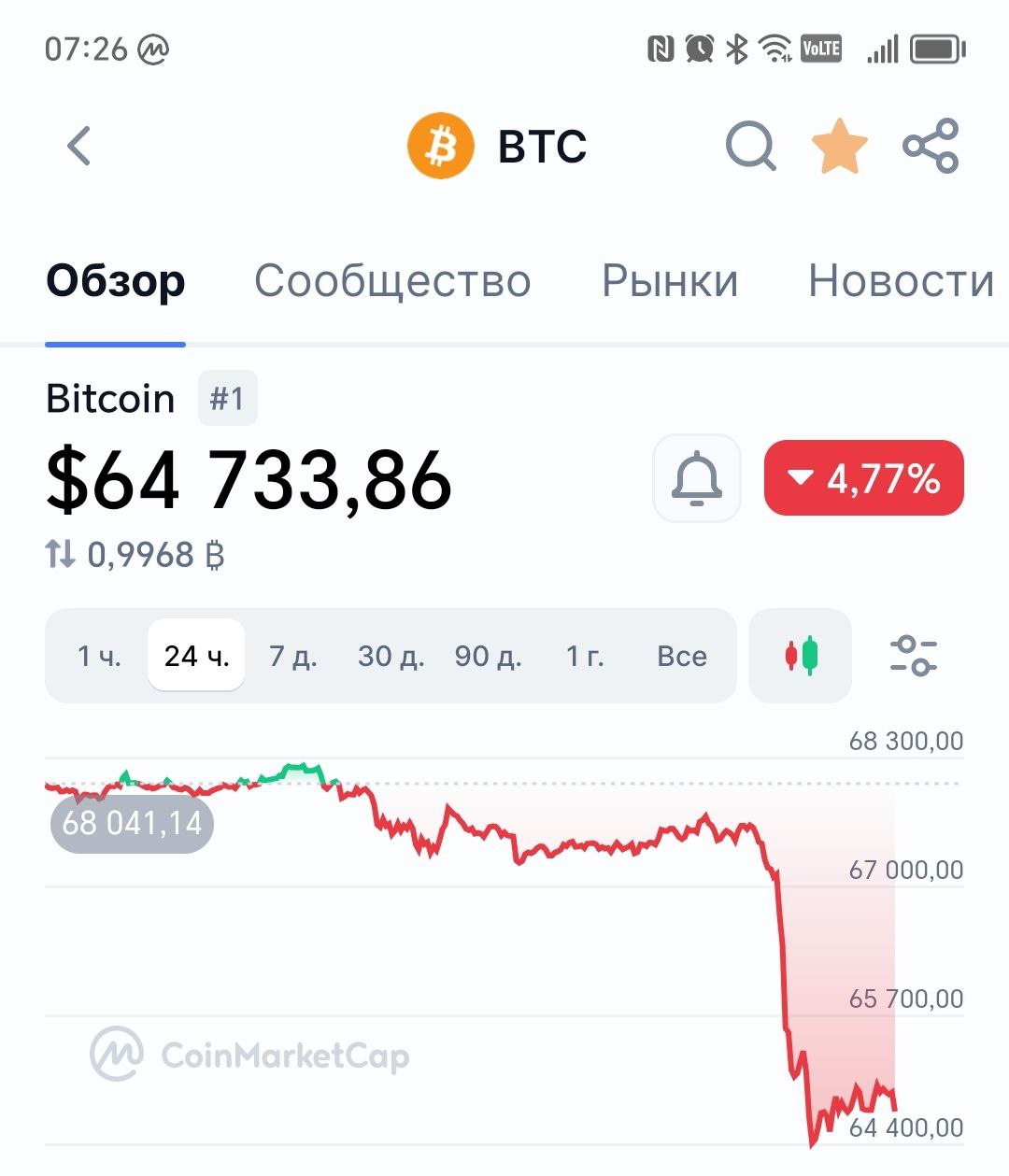Show the Все time range
Image resolution: width=1009 pixels, height=1176 pixels.
coord(682,656)
